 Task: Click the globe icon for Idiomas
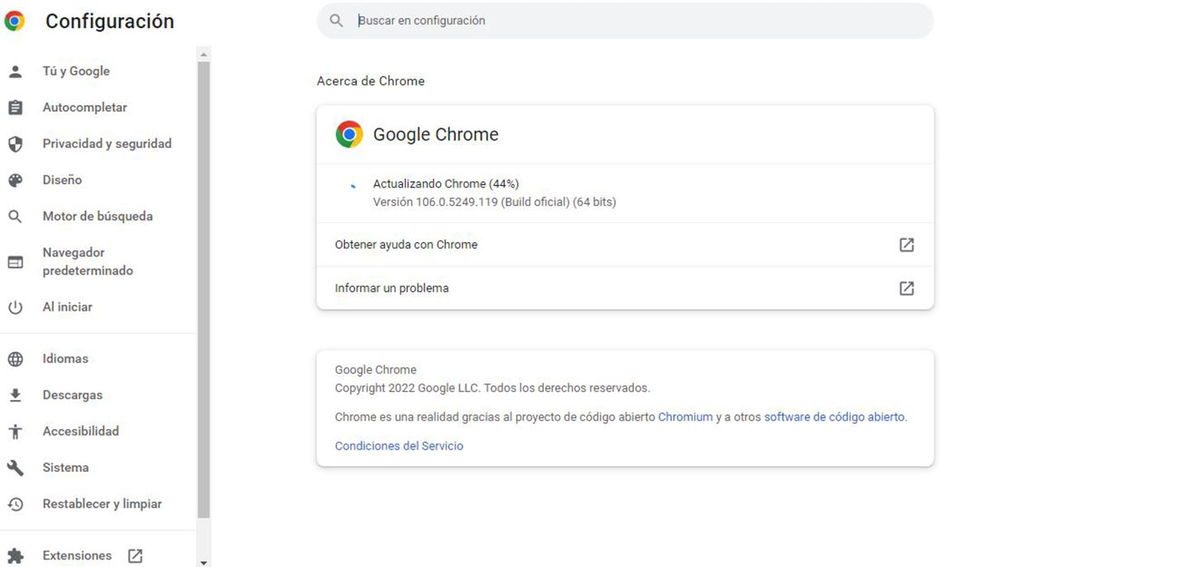15,359
